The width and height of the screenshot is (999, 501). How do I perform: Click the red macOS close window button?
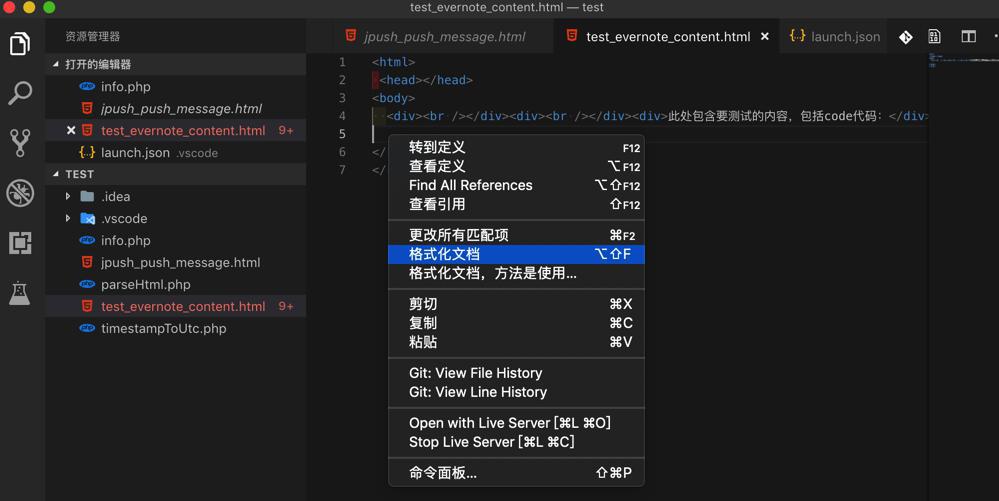pos(9,8)
